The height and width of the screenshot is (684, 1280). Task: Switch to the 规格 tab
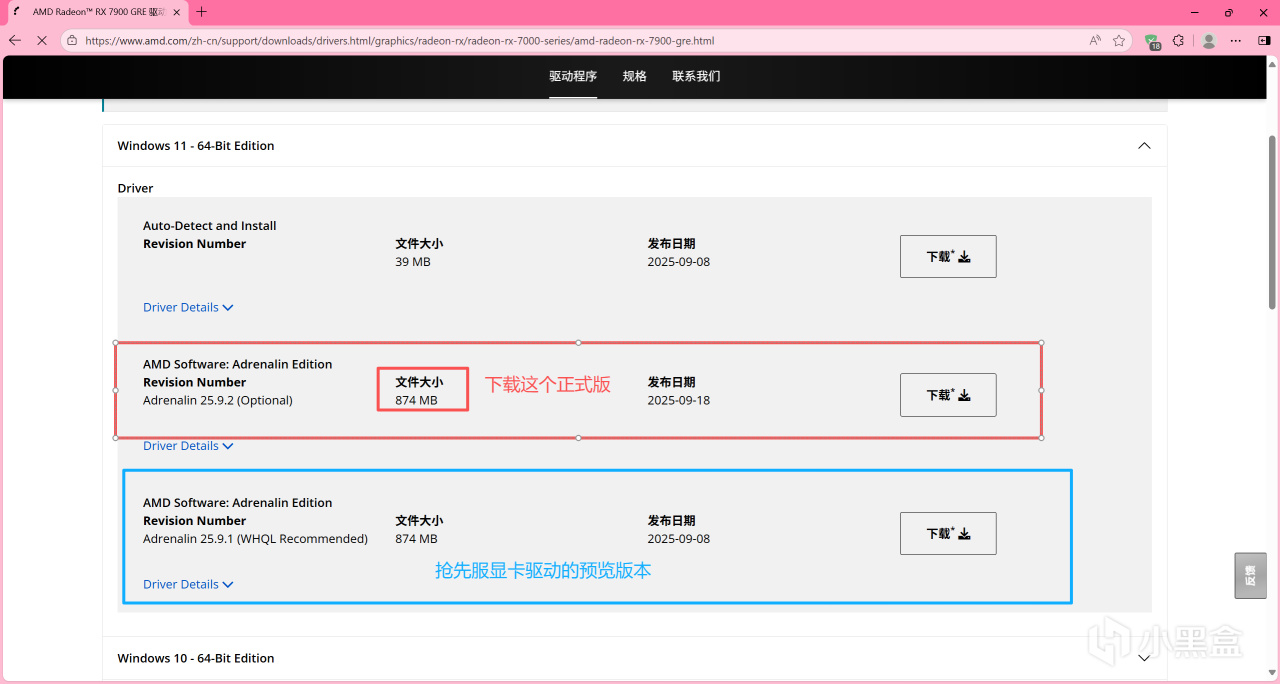tap(635, 76)
